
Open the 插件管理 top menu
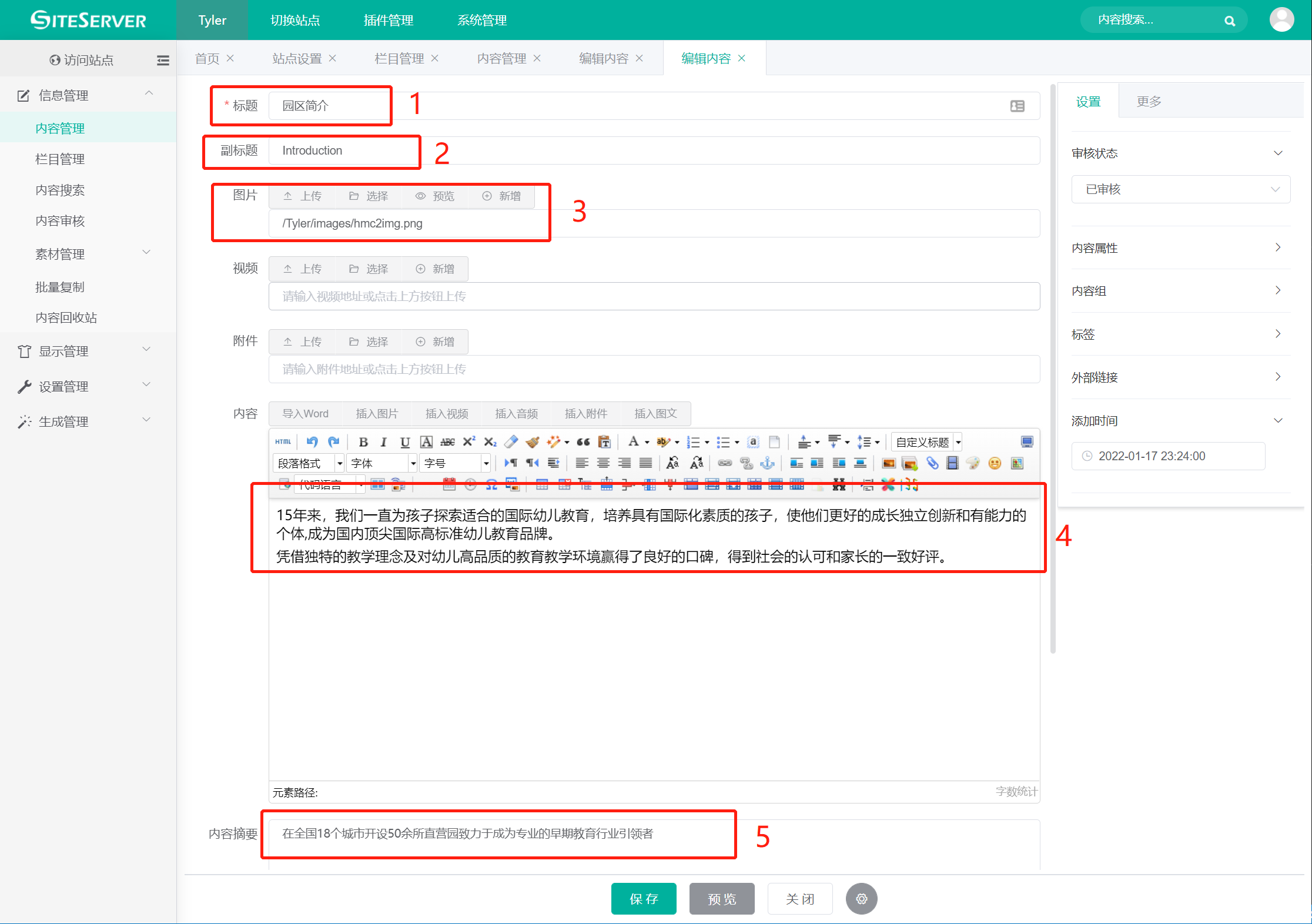click(x=389, y=21)
